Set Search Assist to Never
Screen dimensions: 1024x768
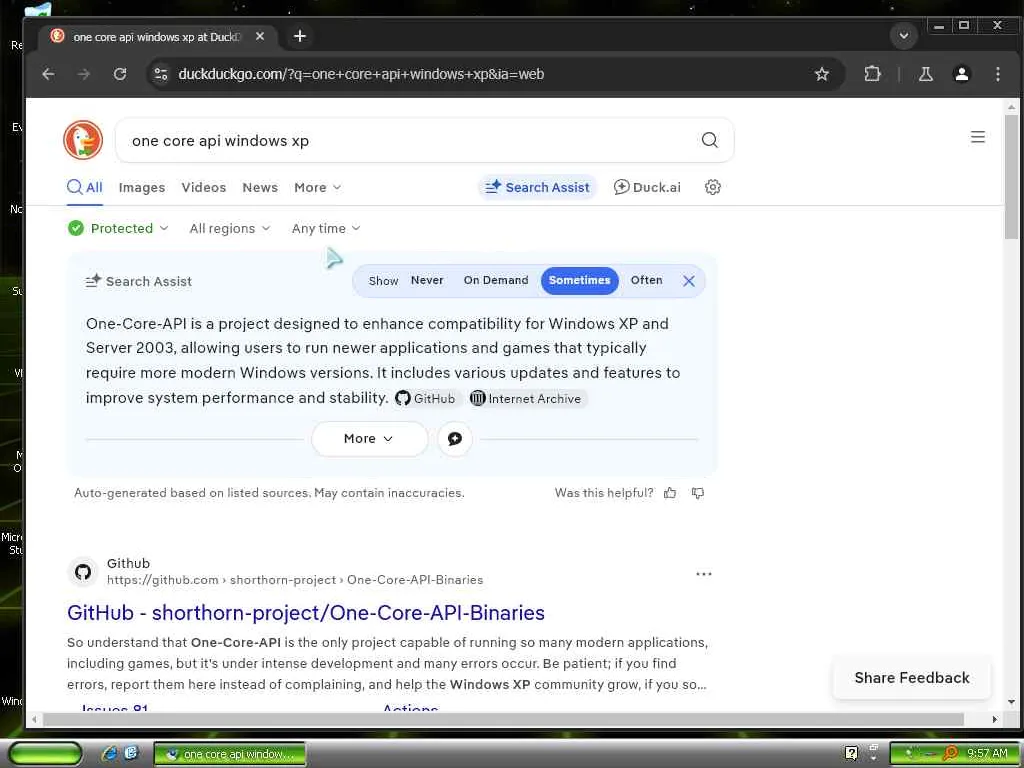427,280
